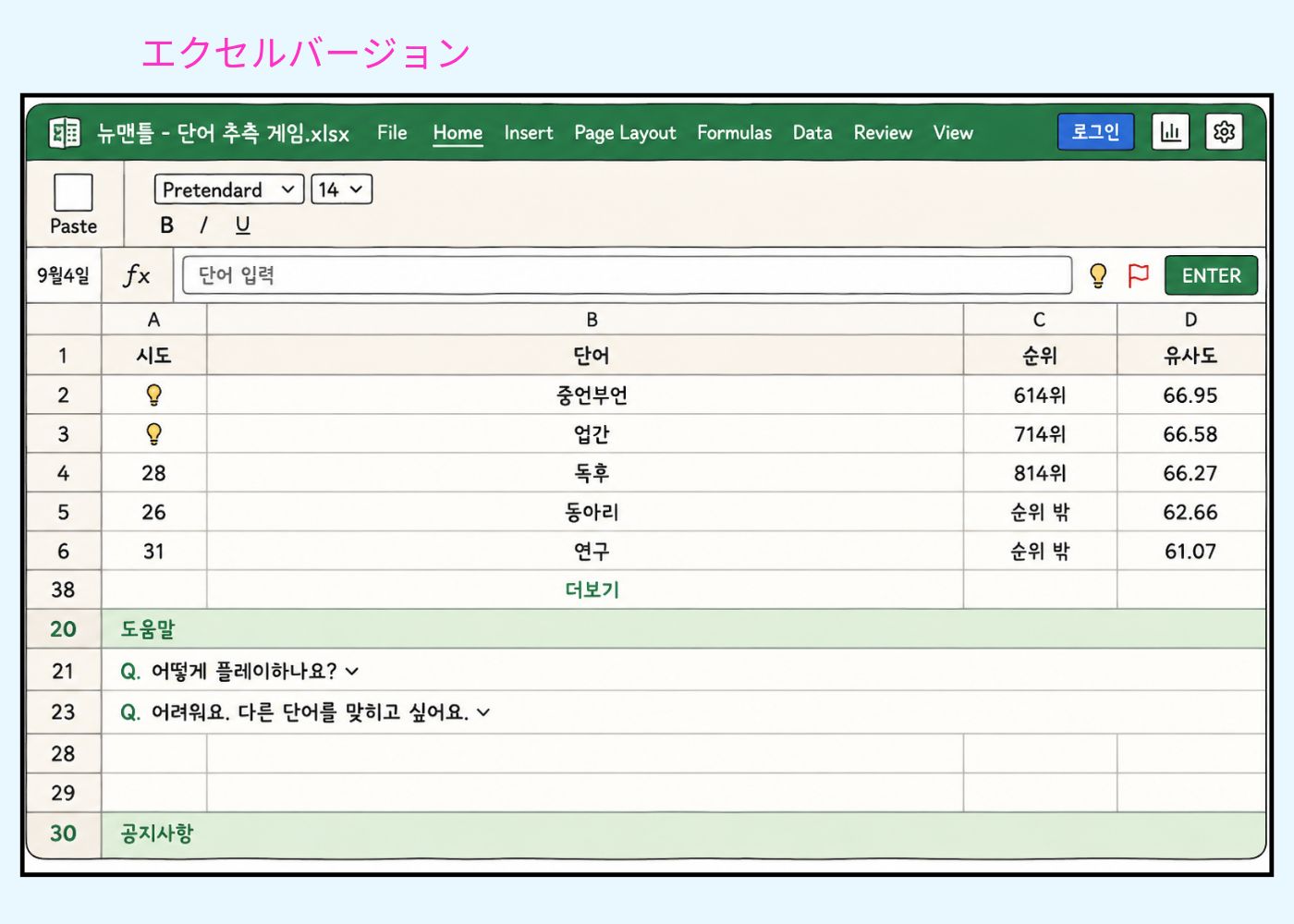Click the 더보기 link

point(592,590)
